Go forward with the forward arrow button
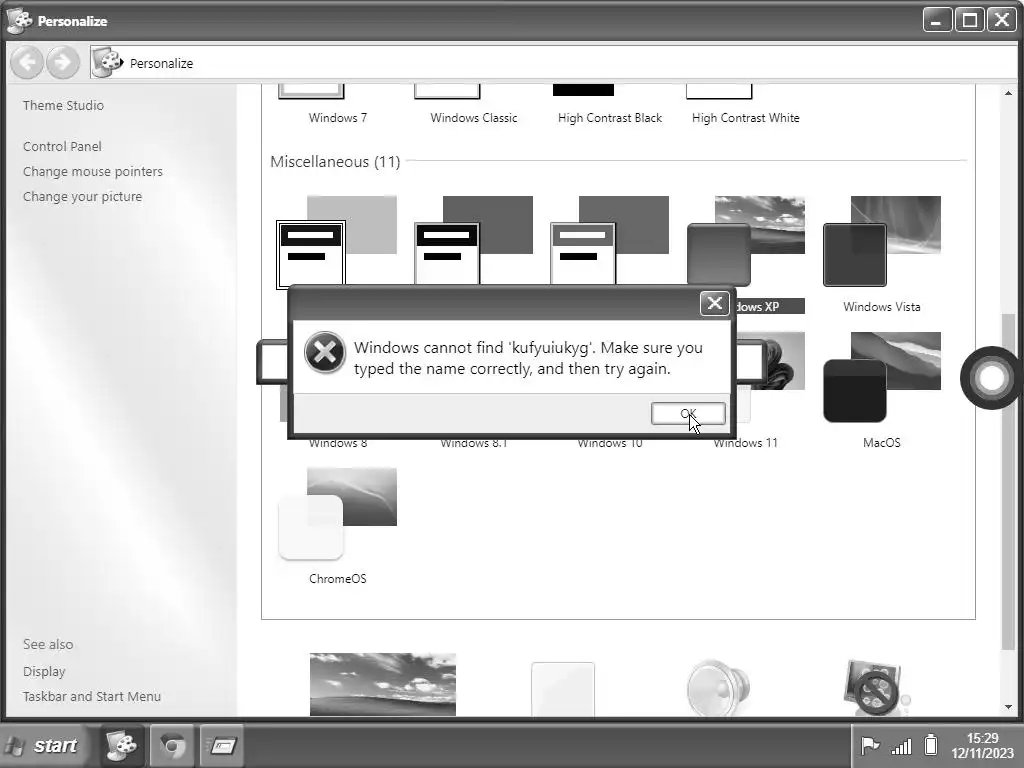This screenshot has height=768, width=1024. (63, 63)
